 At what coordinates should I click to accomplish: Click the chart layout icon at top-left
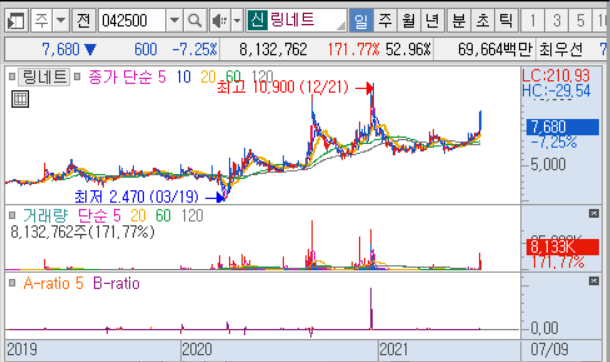pyautogui.click(x=17, y=21)
